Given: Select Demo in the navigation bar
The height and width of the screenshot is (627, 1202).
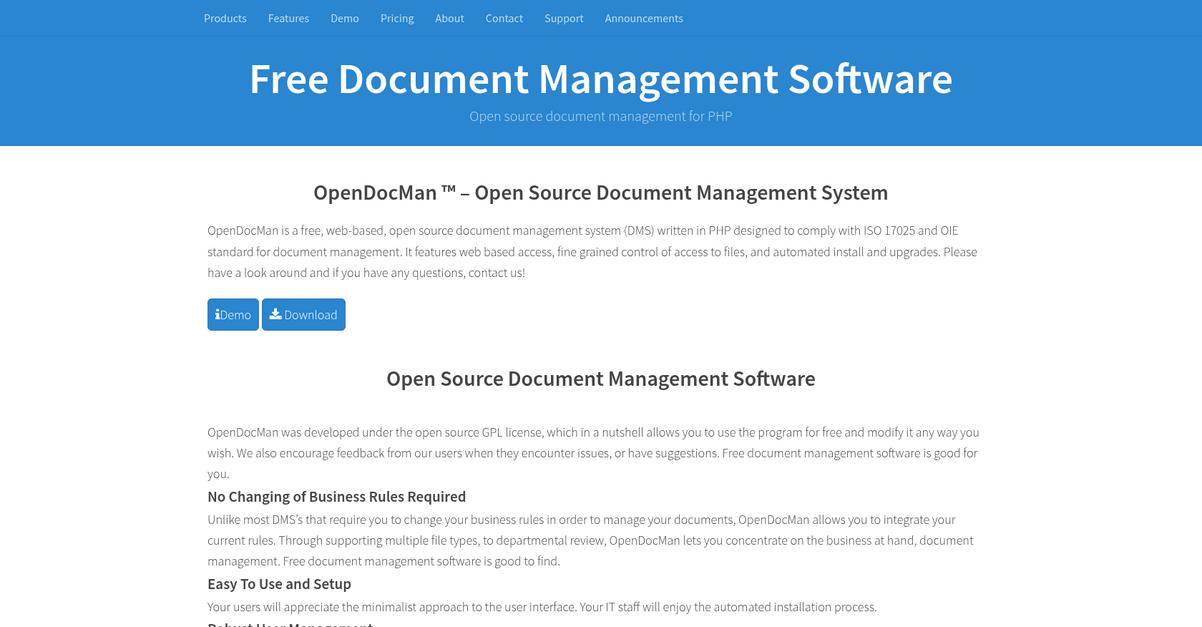Looking at the screenshot, I should tap(344, 17).
